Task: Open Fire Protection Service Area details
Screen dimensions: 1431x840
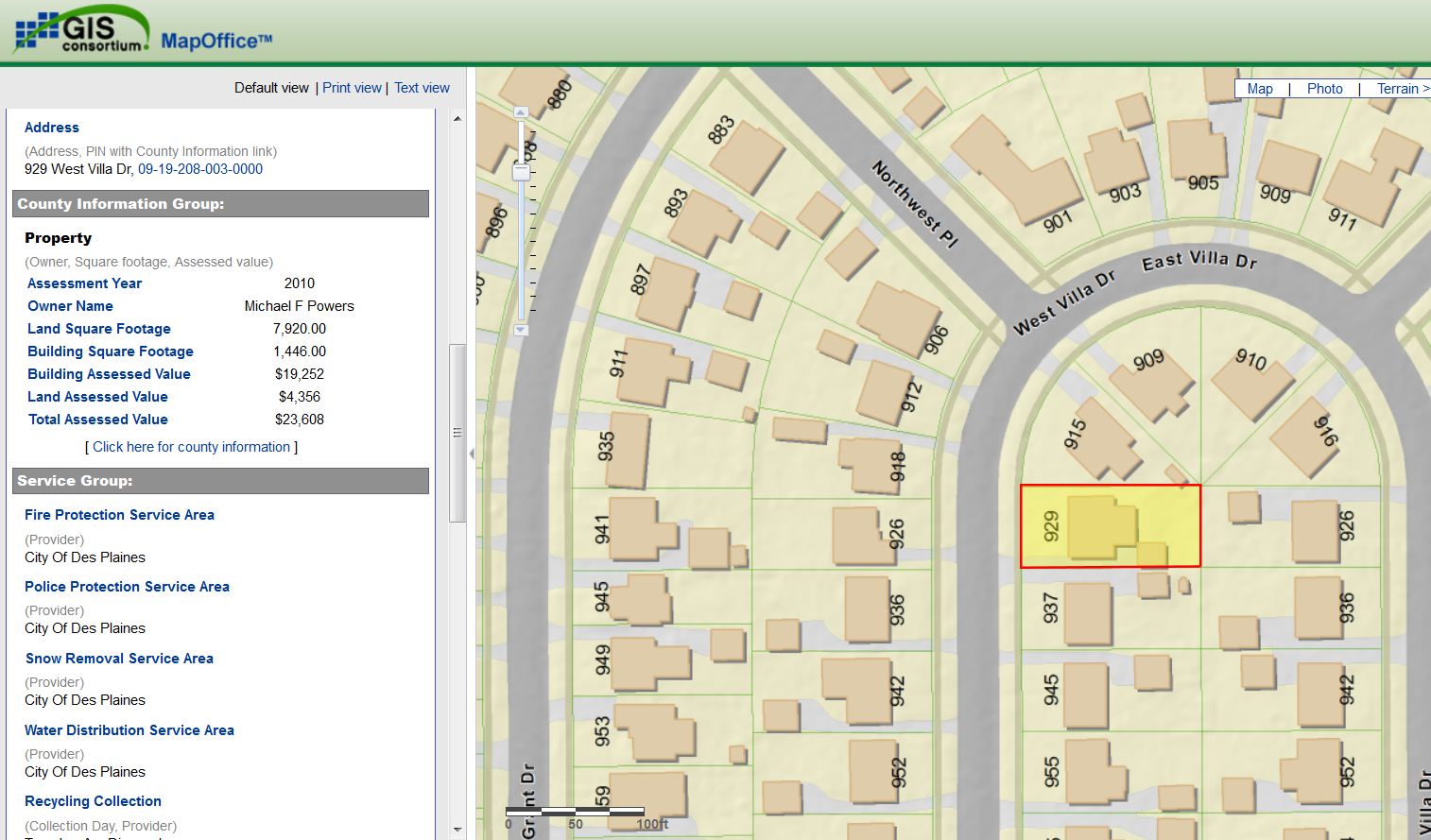Action: tap(119, 515)
